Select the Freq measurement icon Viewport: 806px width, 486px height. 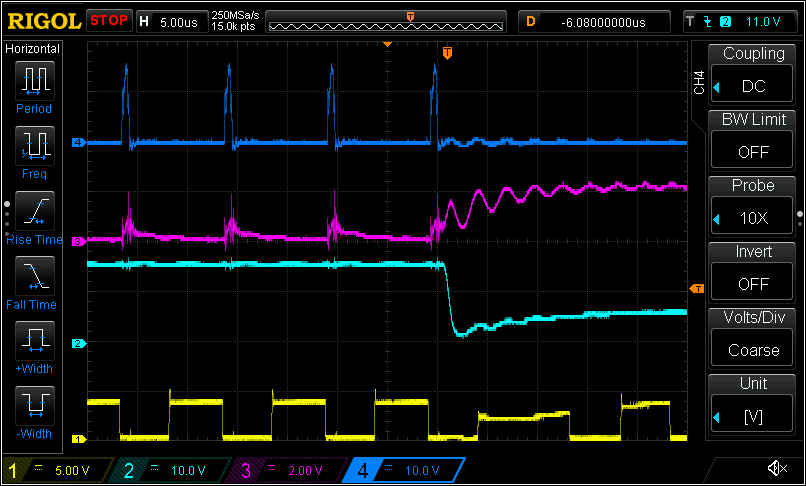click(35, 146)
